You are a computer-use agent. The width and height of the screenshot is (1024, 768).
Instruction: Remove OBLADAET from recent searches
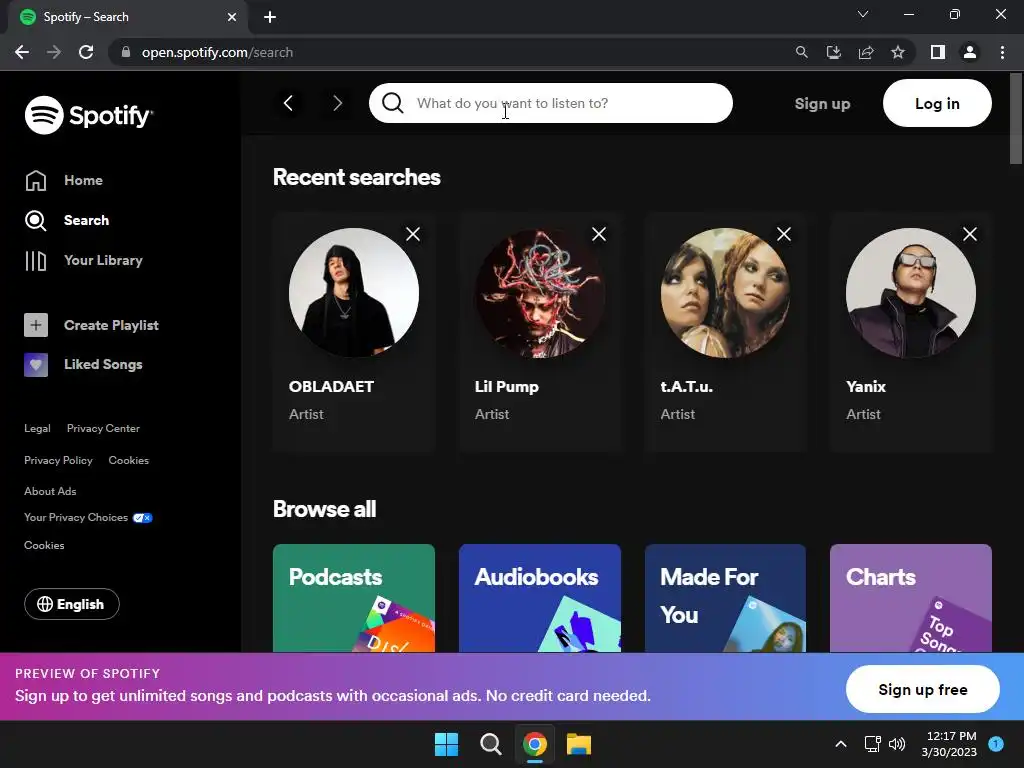[413, 234]
